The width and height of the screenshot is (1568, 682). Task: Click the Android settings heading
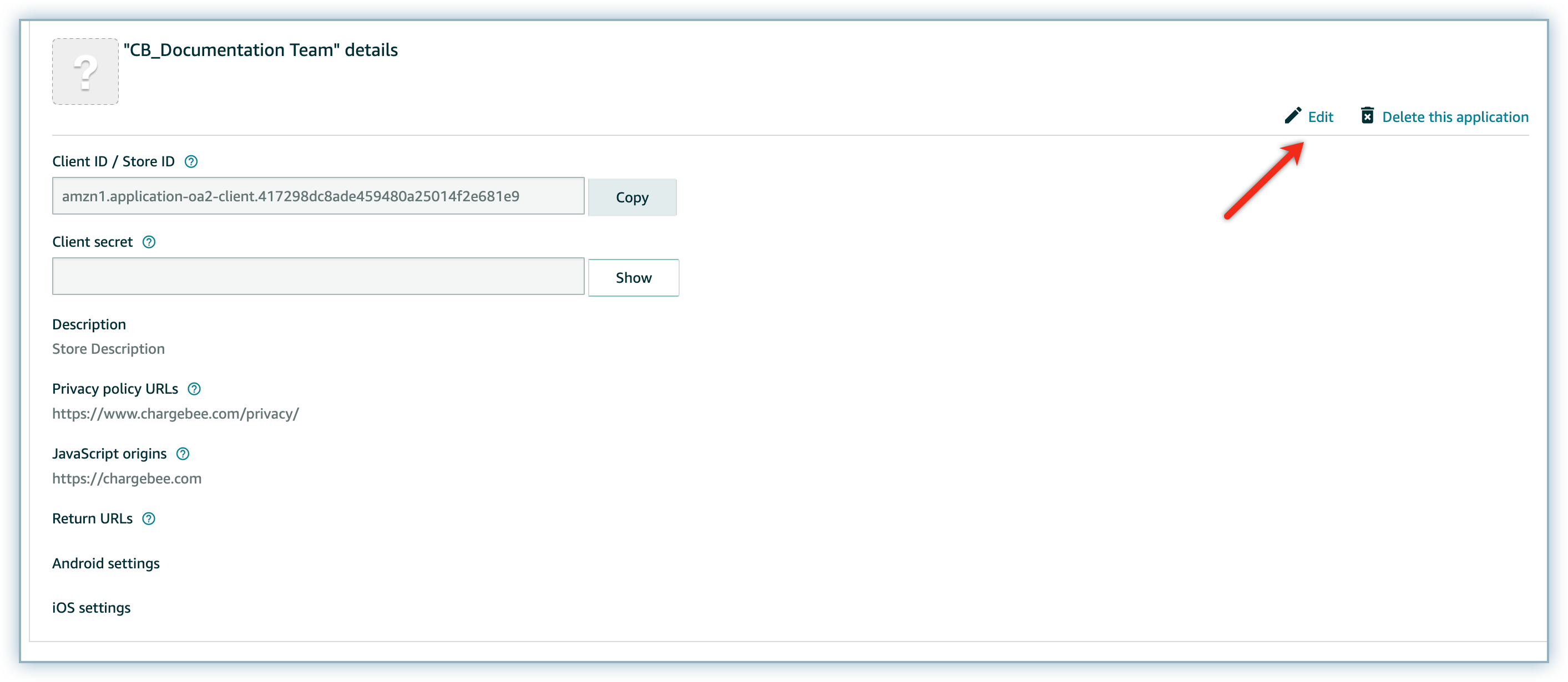(x=106, y=563)
